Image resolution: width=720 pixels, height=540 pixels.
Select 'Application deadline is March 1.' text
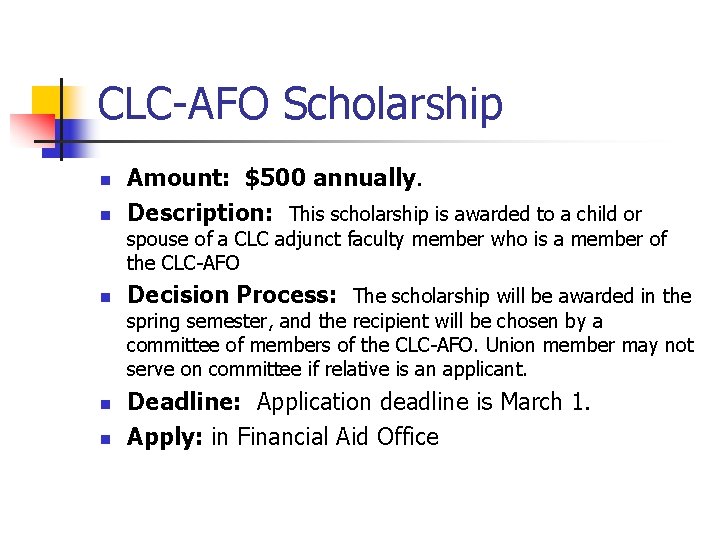(x=424, y=402)
